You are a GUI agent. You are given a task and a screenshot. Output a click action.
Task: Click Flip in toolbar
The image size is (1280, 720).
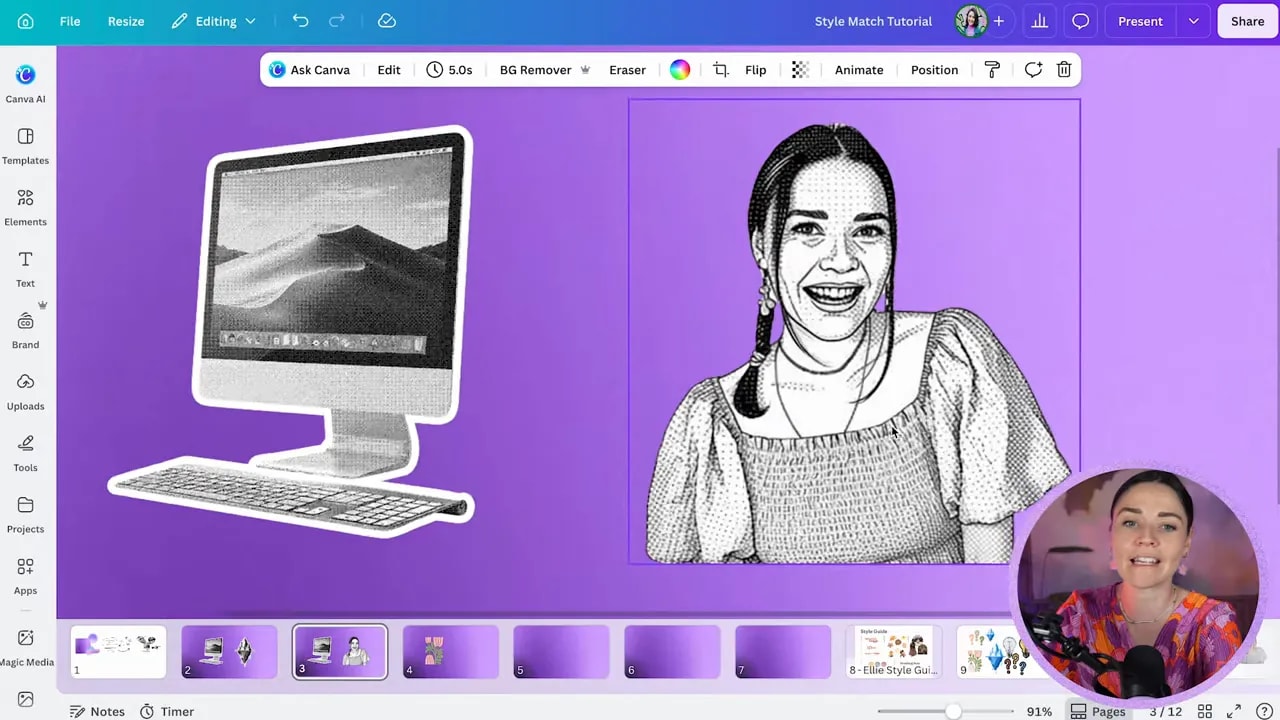pos(756,70)
